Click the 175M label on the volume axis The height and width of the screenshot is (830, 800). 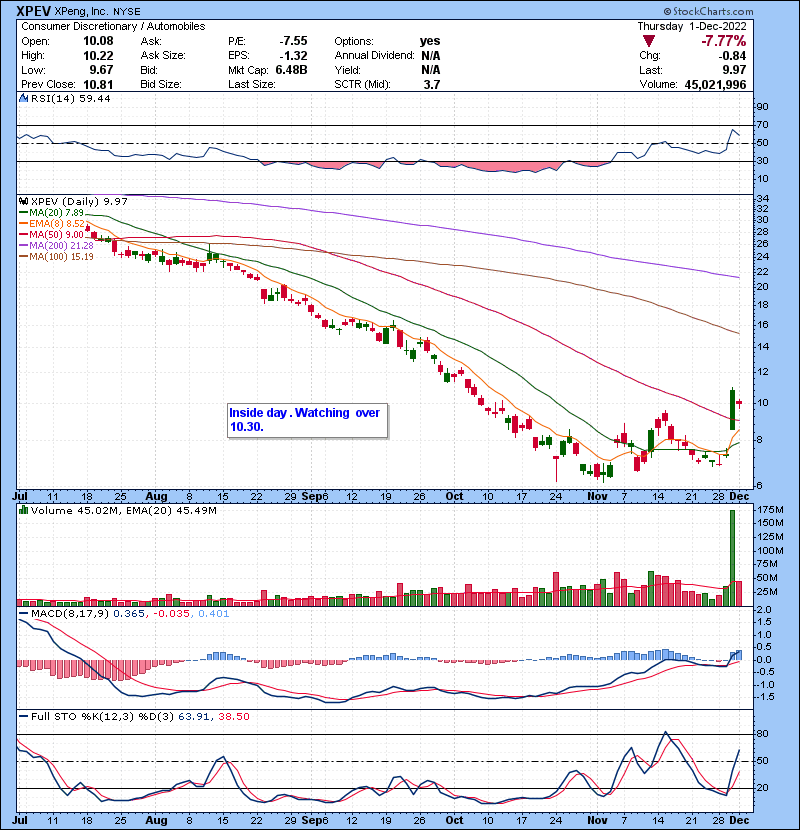(770, 510)
